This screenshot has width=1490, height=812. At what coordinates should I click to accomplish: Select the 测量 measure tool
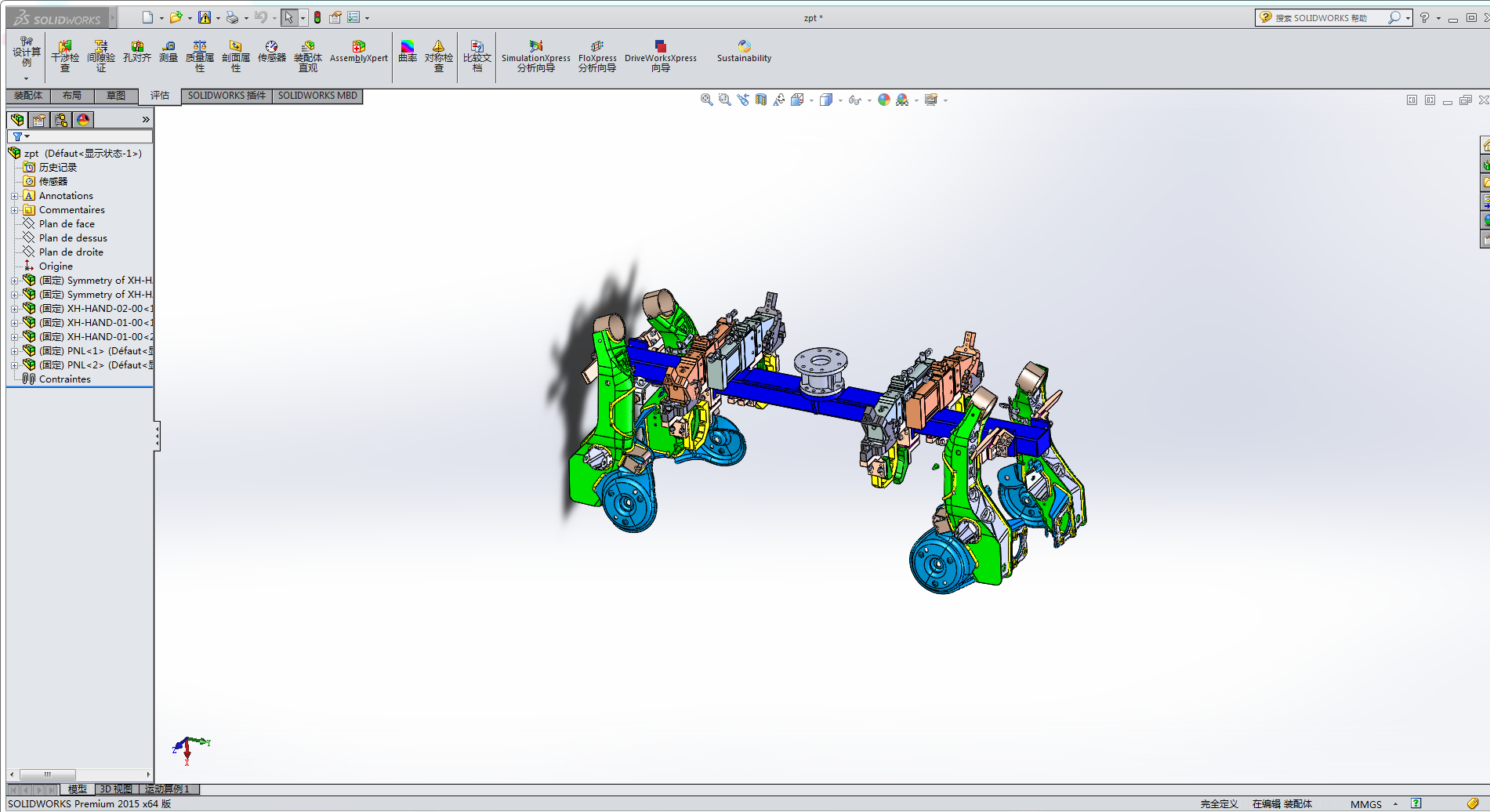169,53
